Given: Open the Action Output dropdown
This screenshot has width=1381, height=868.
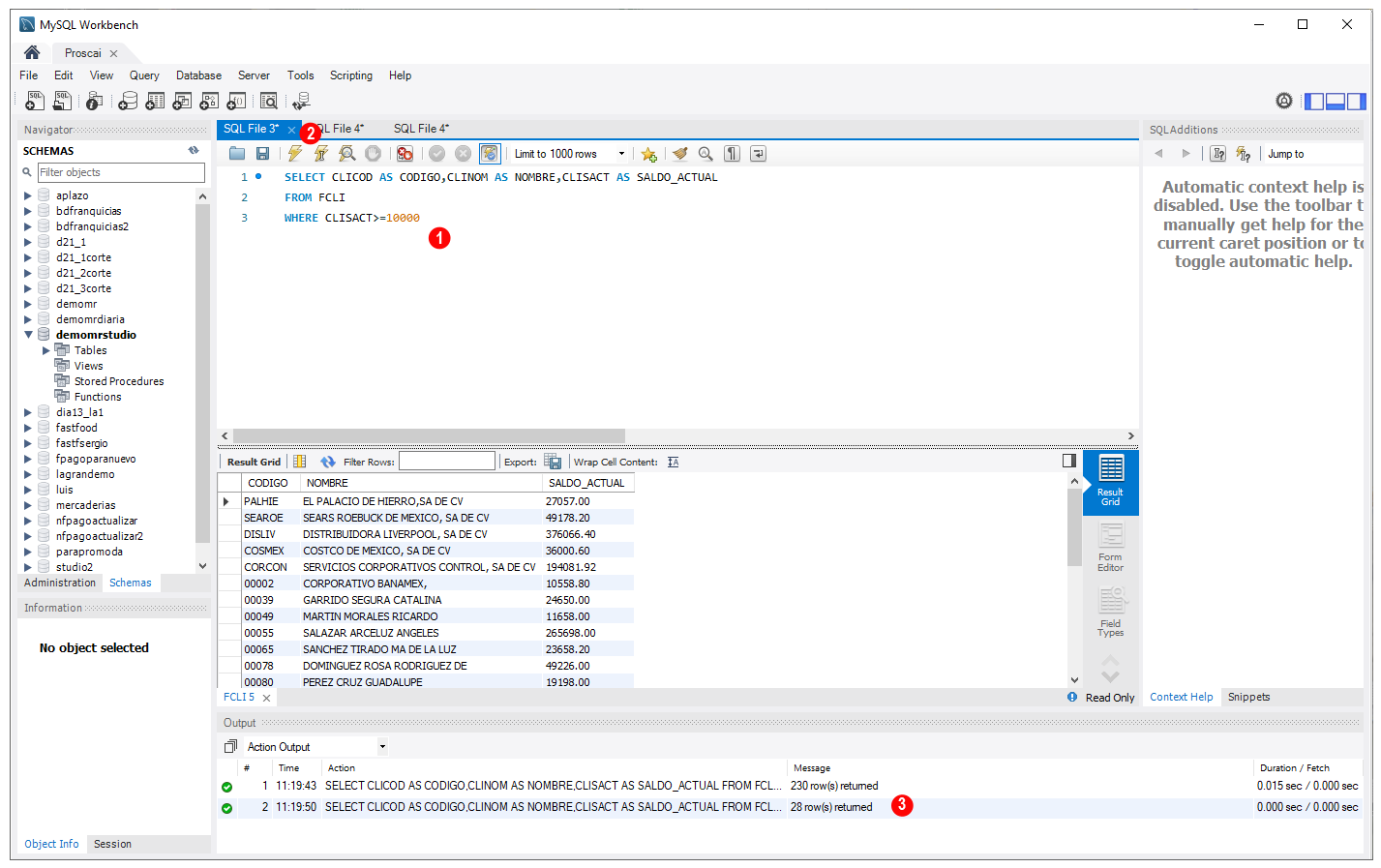Looking at the screenshot, I should tap(315, 746).
